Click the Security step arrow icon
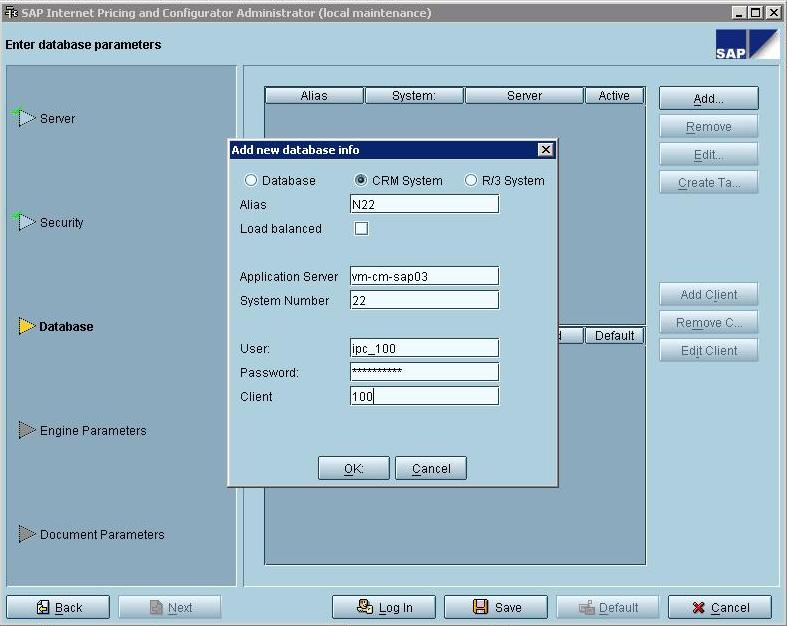 click(24, 222)
